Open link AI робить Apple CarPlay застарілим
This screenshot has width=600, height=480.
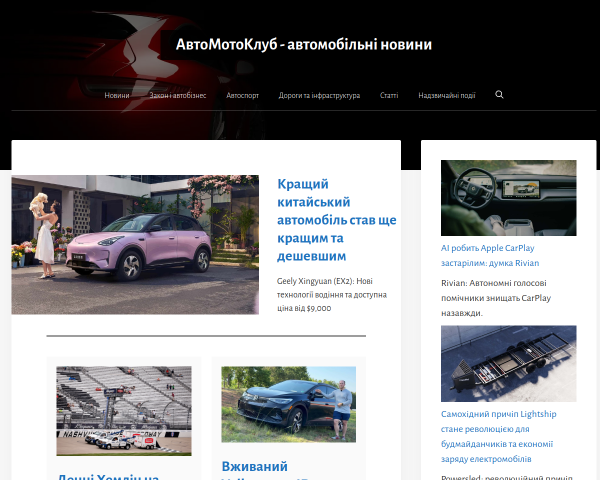pyautogui.click(x=490, y=255)
